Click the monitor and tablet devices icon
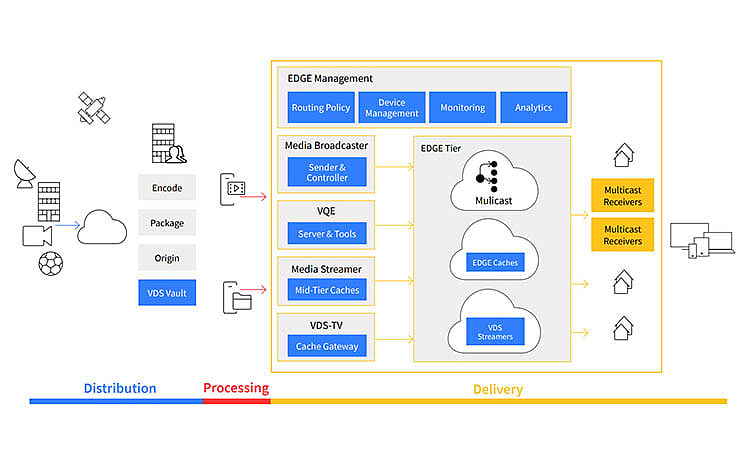 [704, 239]
